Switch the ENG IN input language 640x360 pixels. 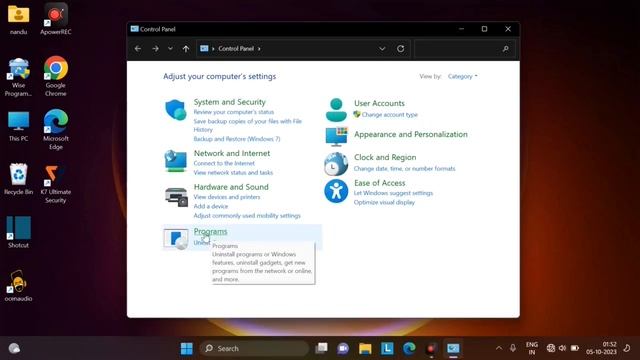531,348
